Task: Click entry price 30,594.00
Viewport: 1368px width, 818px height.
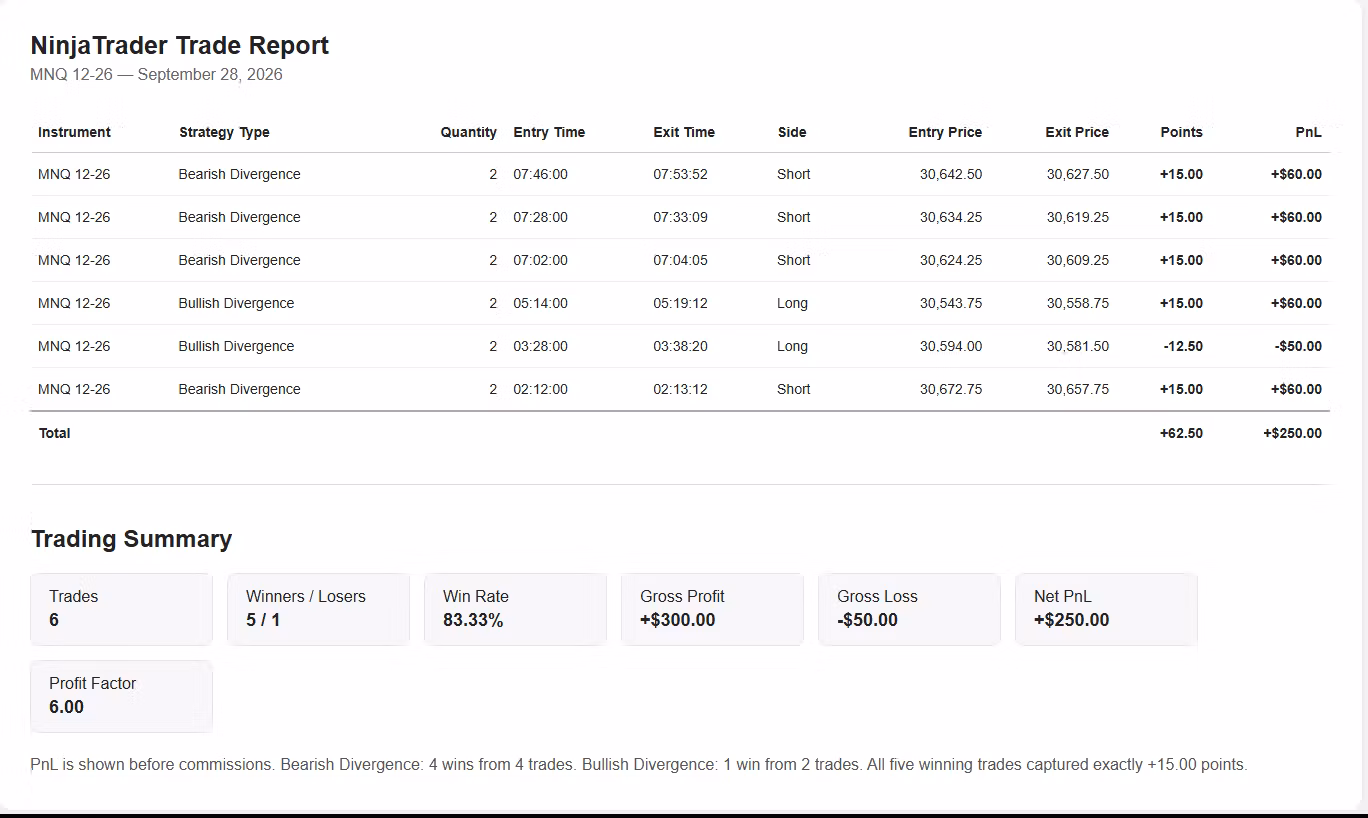Action: tap(951, 346)
